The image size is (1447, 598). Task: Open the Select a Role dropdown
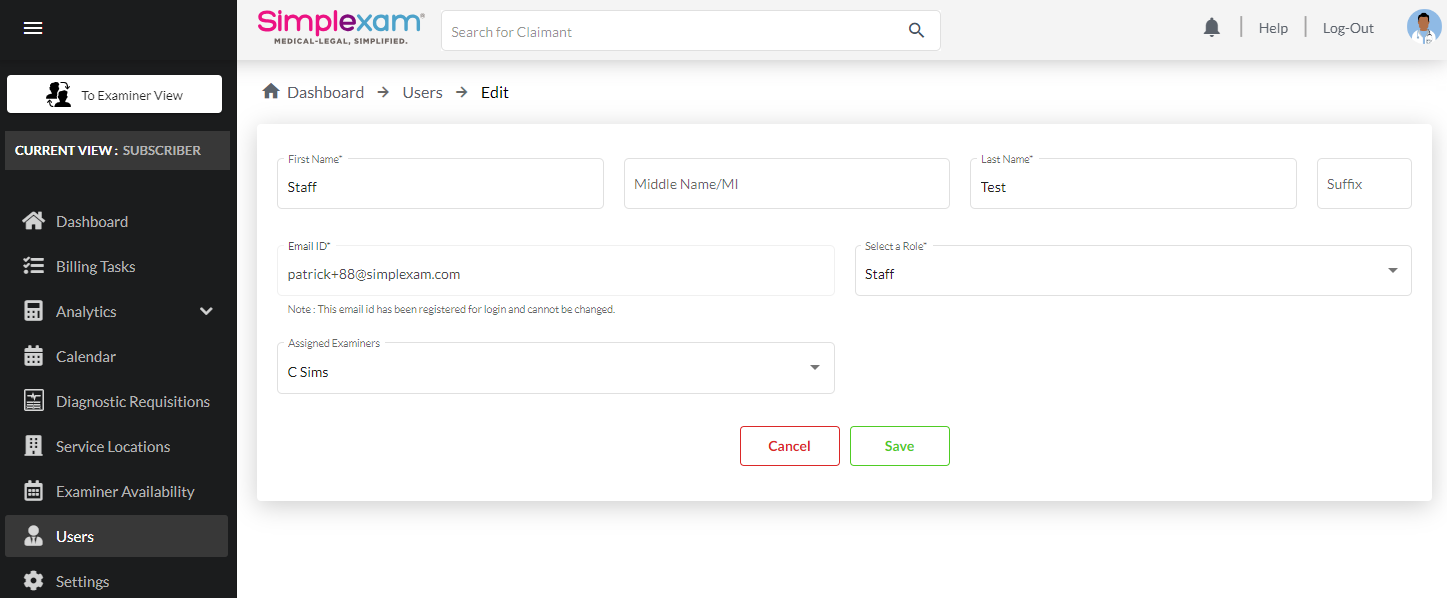click(x=1133, y=270)
